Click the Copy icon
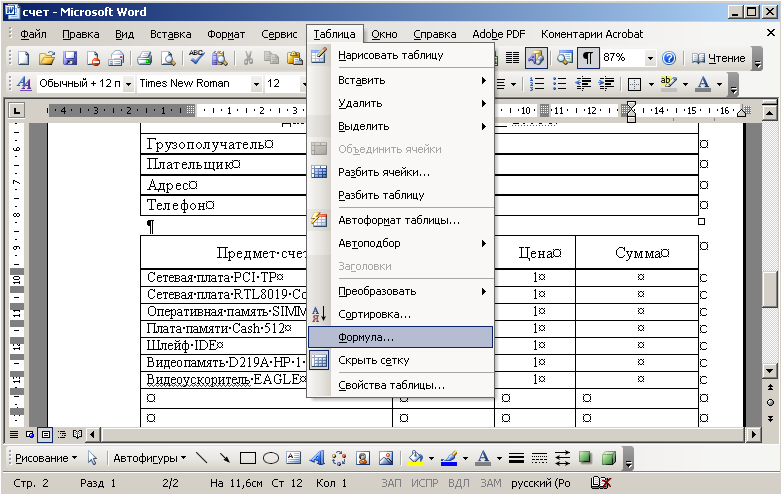Viewport: 781px width, 494px height. click(x=271, y=58)
